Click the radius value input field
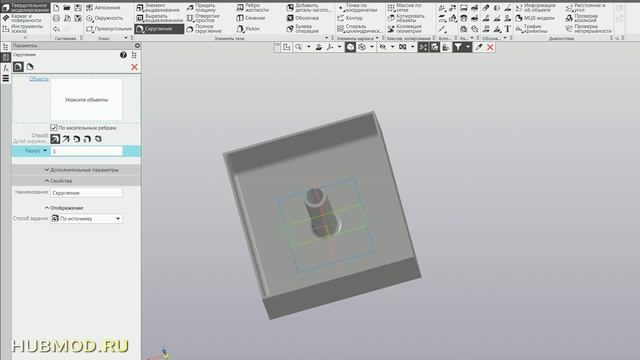This screenshot has height=360, width=640. pos(87,151)
